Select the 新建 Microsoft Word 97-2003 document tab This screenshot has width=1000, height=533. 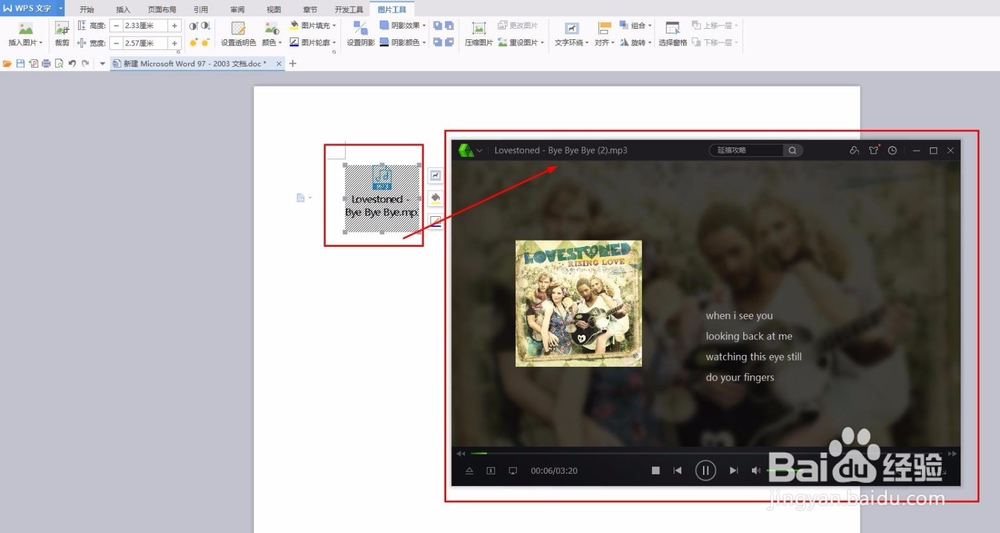195,64
